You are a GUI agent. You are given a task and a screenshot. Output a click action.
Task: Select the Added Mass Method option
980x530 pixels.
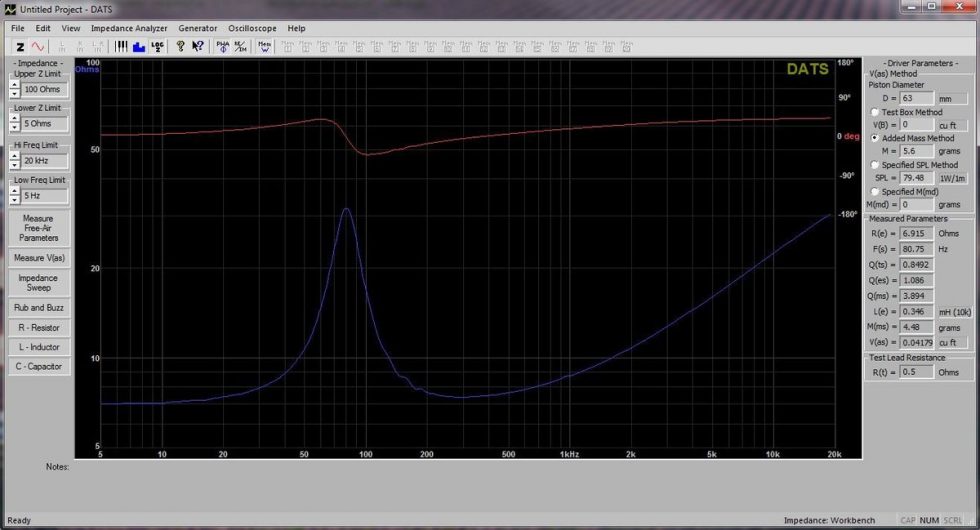point(875,138)
